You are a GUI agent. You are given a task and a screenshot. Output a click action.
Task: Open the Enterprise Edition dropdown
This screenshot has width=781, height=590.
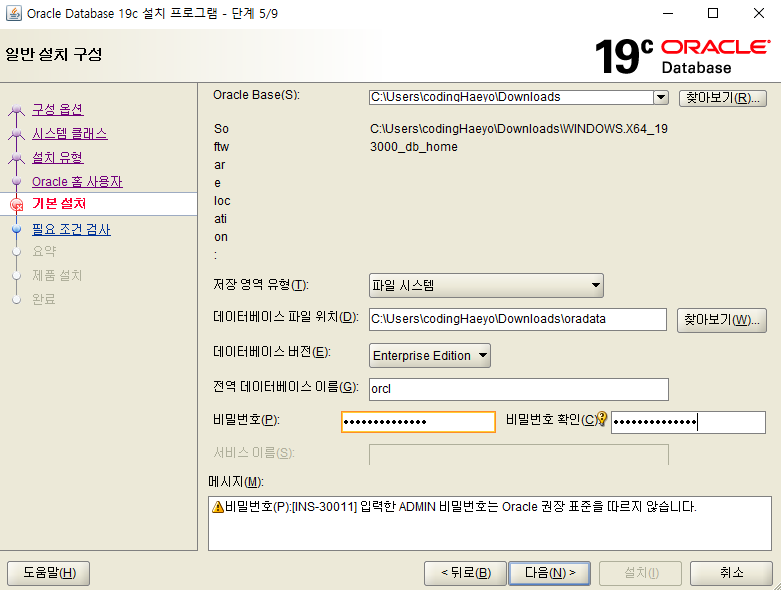[x=429, y=355]
